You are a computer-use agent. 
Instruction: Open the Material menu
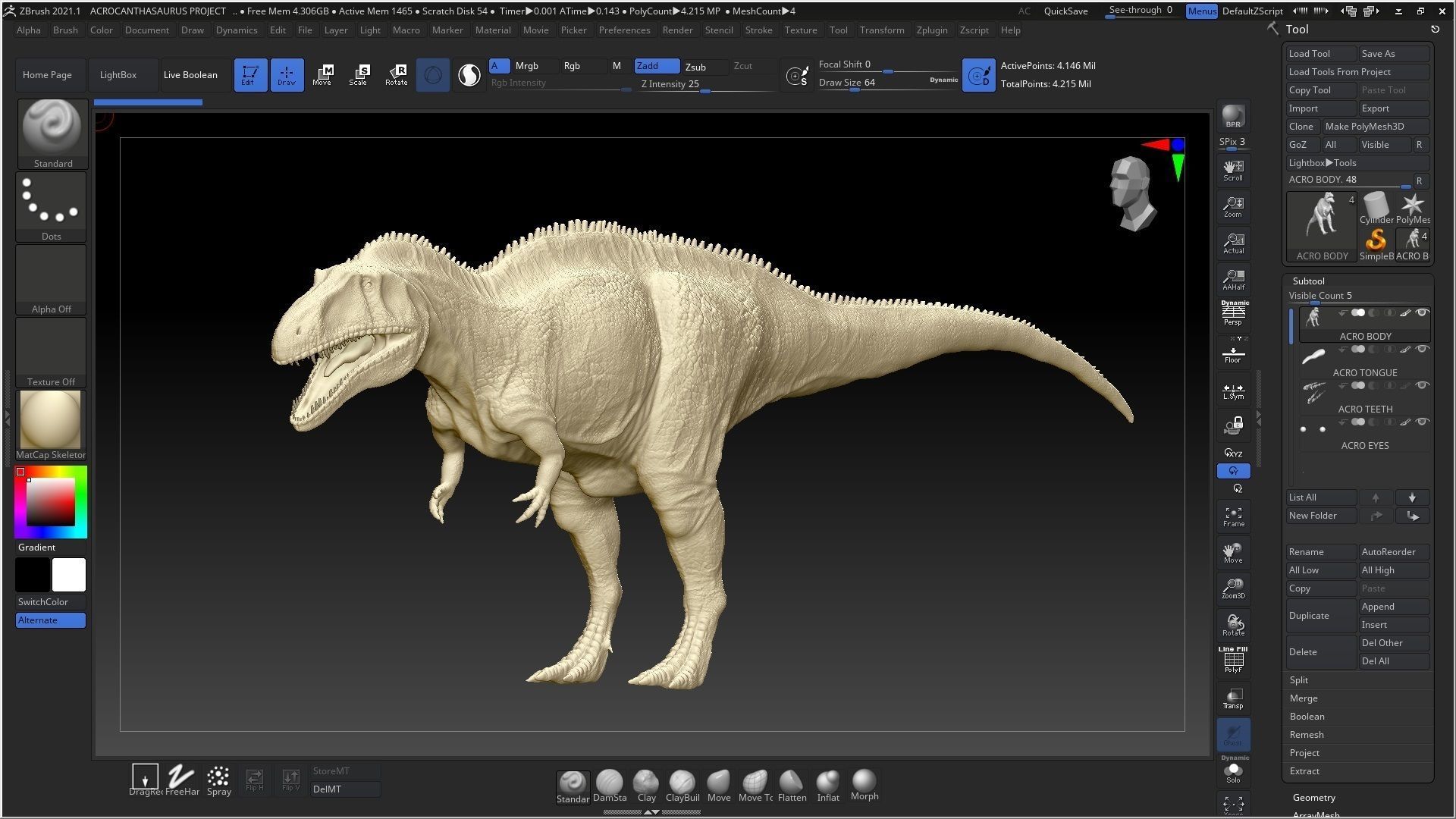(493, 30)
